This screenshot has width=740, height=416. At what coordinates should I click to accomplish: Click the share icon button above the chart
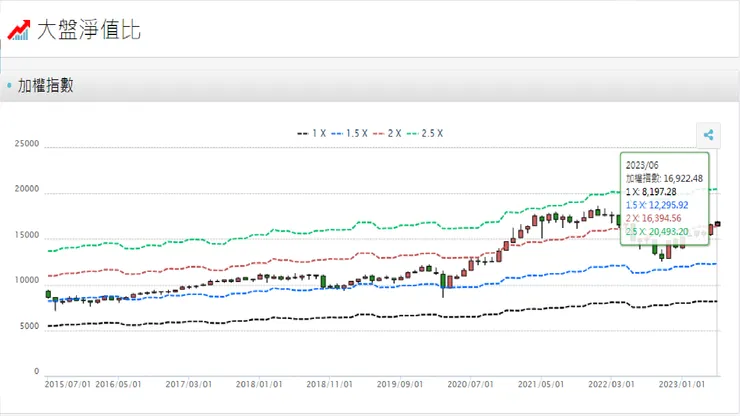[707, 135]
